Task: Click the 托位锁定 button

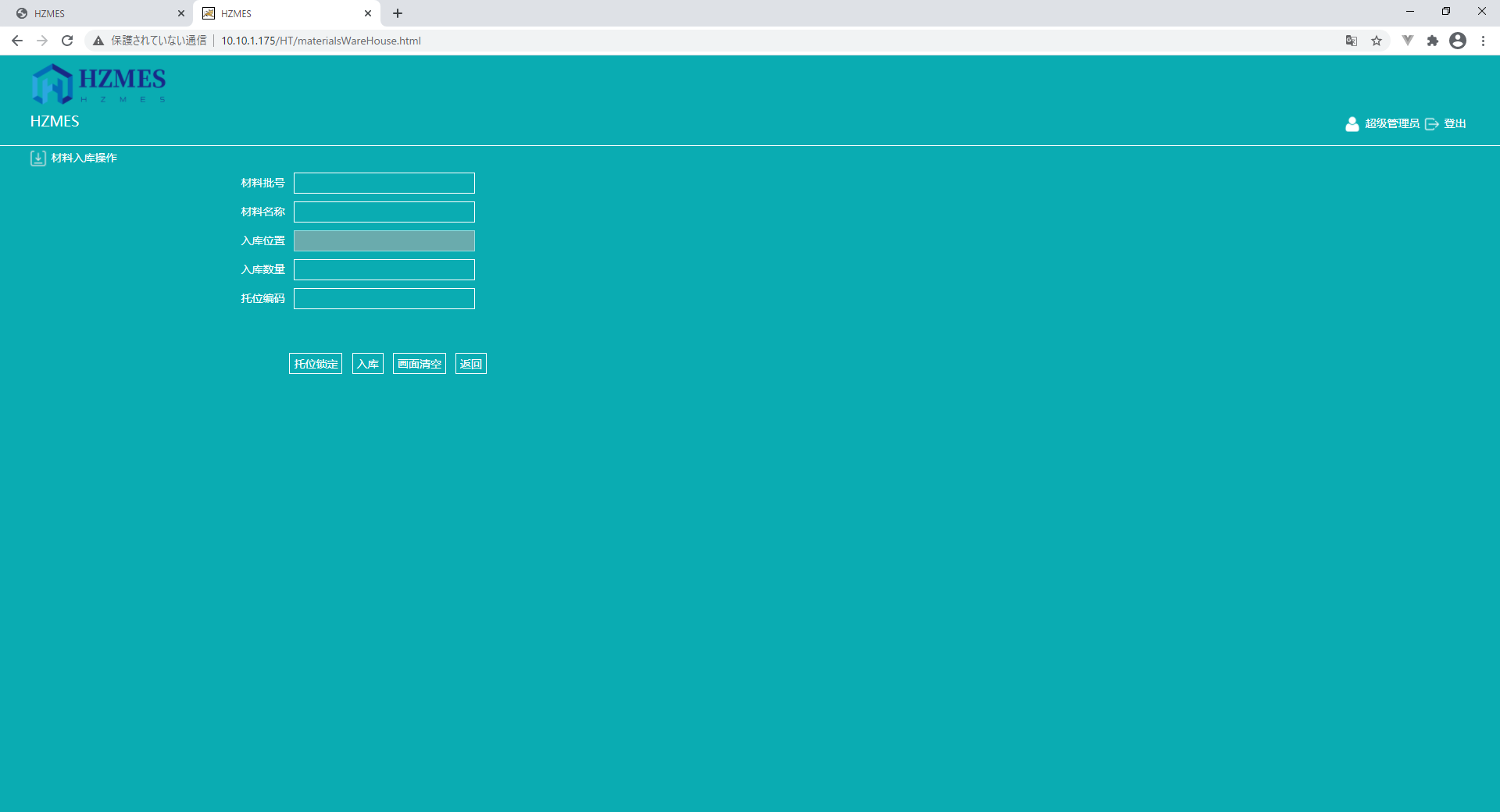Action: [x=316, y=364]
